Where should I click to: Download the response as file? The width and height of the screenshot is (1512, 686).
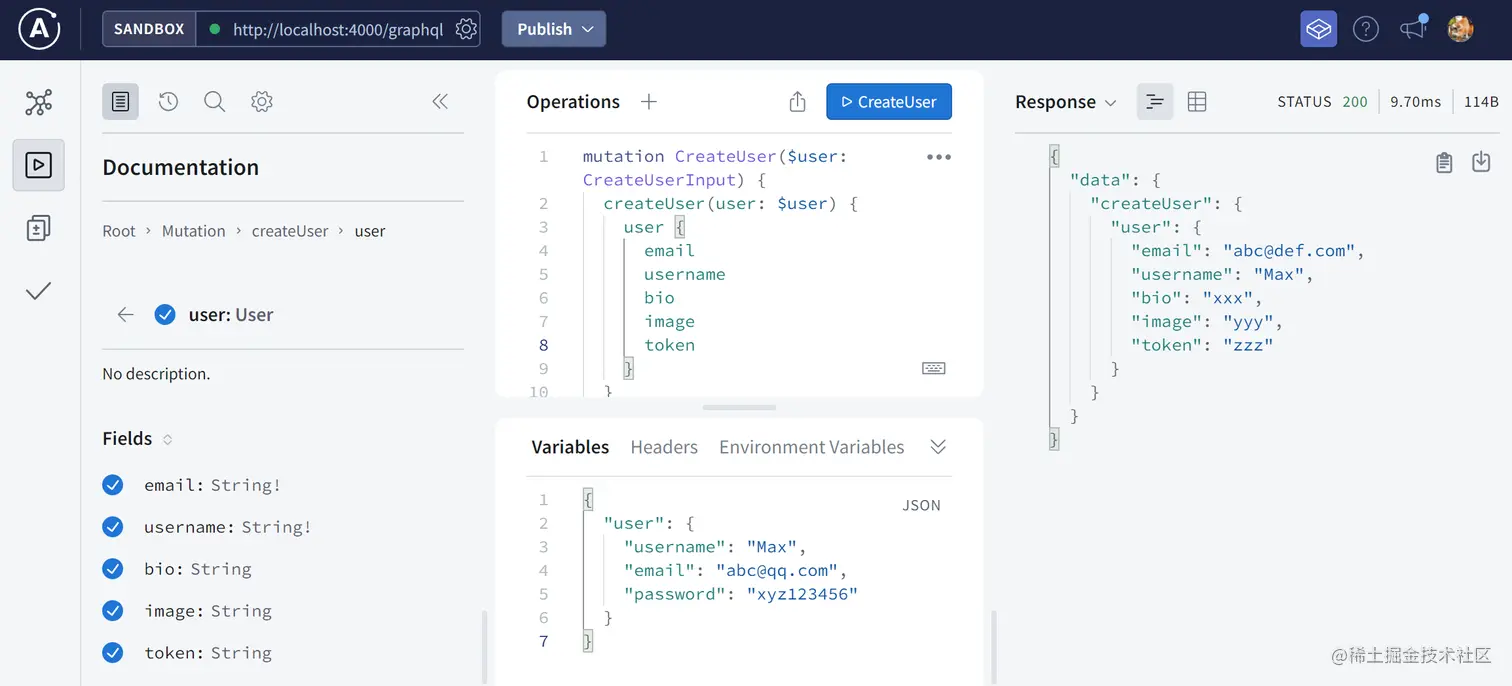click(1482, 162)
